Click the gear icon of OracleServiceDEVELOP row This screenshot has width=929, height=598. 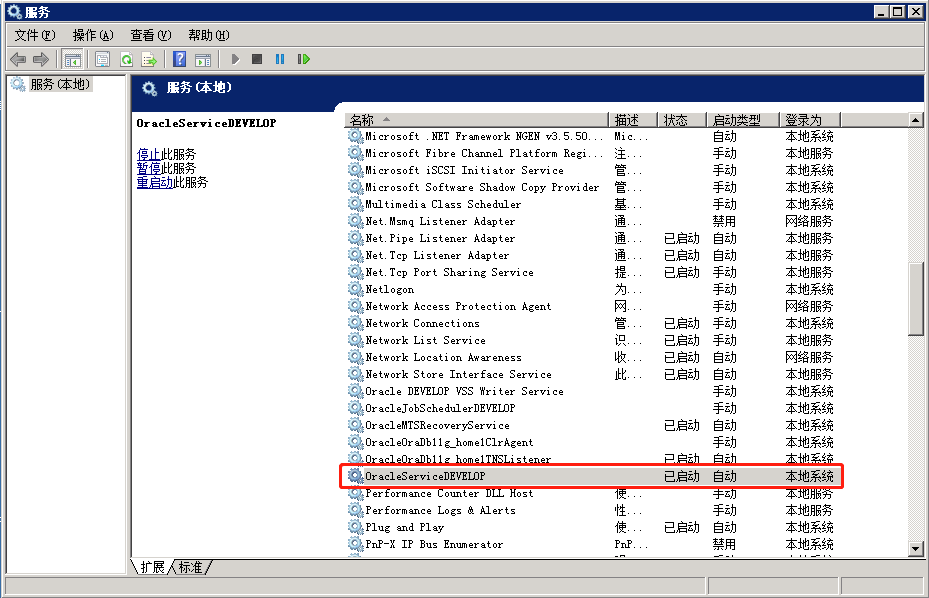click(355, 476)
